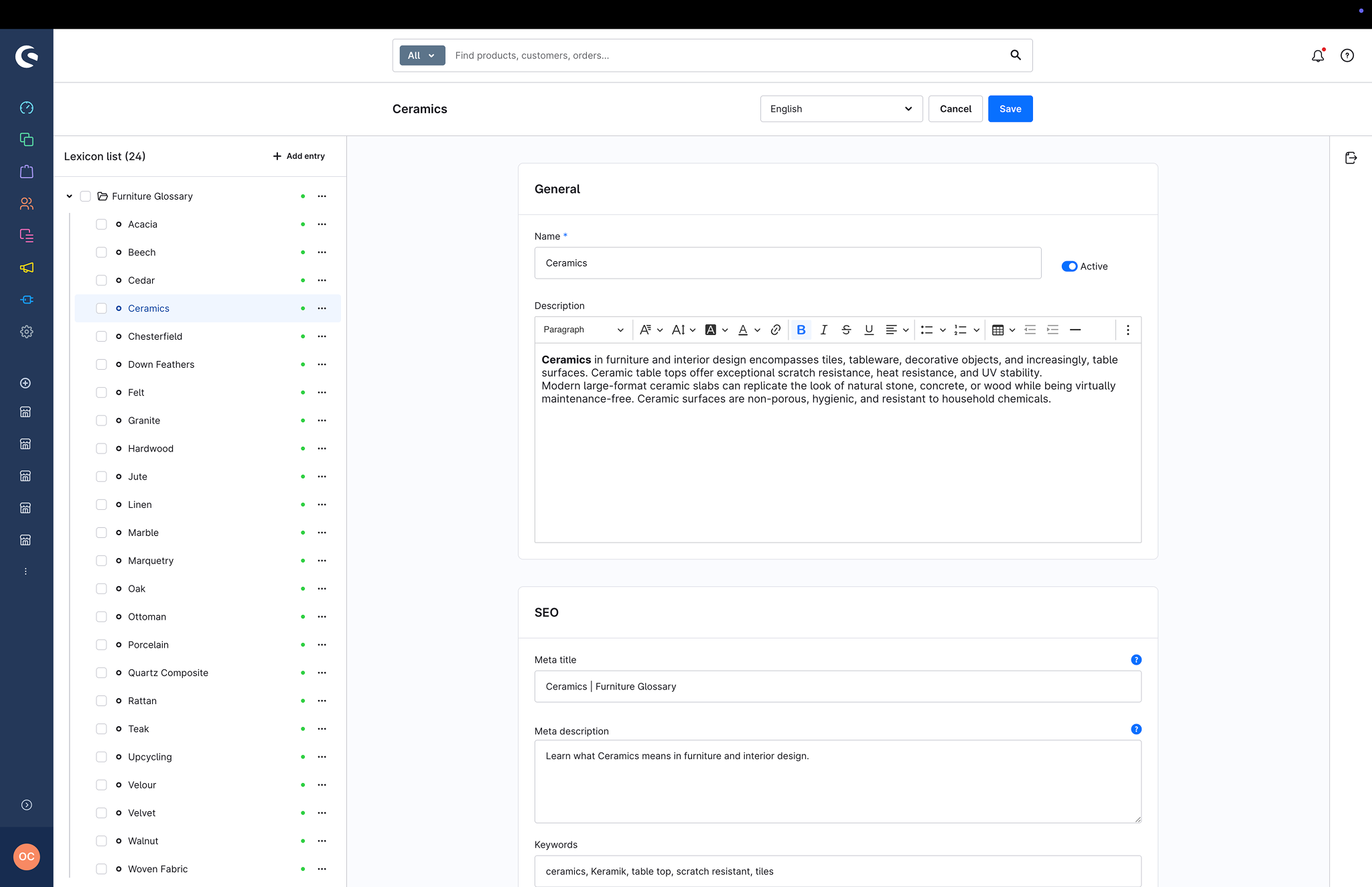
Task: Open editor more options vertical dots
Action: pyautogui.click(x=1128, y=330)
